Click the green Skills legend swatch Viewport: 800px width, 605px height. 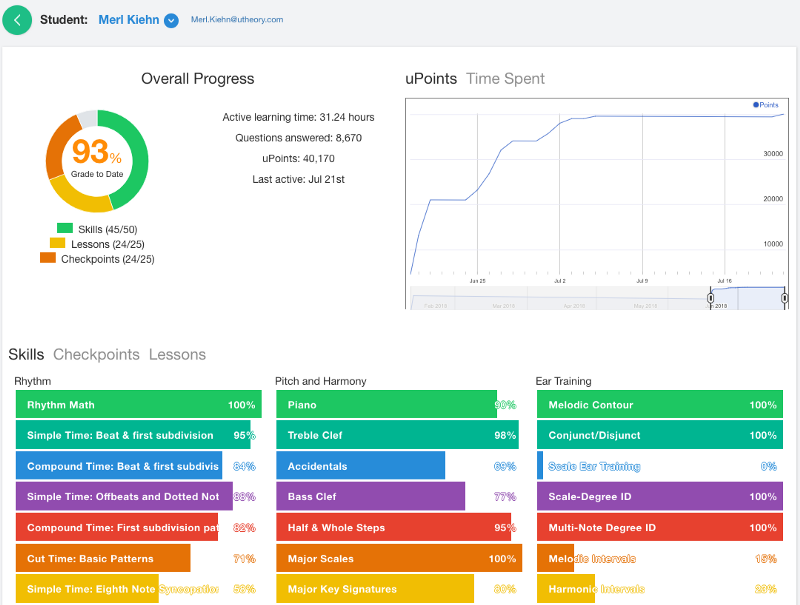click(65, 228)
